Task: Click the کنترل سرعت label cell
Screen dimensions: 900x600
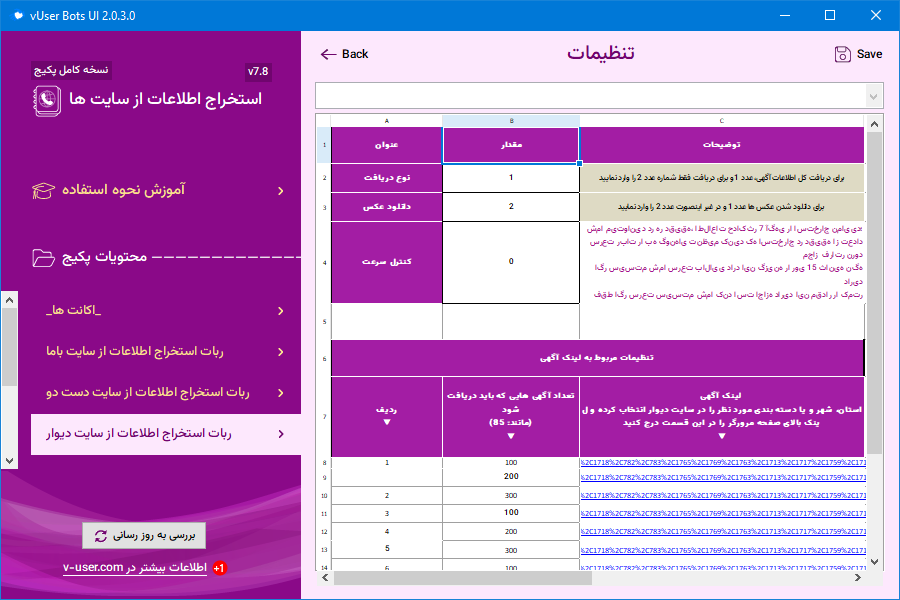Action: [387, 262]
